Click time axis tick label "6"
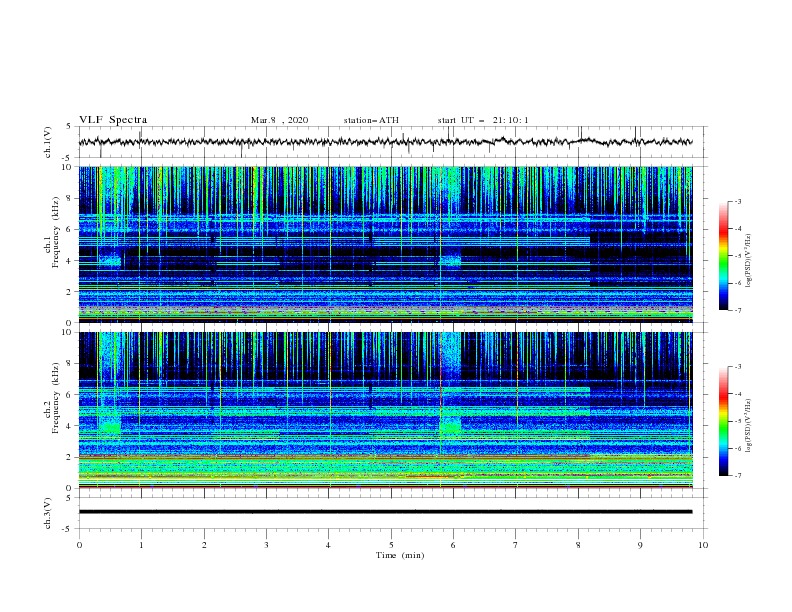Viewport: 792px width, 612px height. 454,545
